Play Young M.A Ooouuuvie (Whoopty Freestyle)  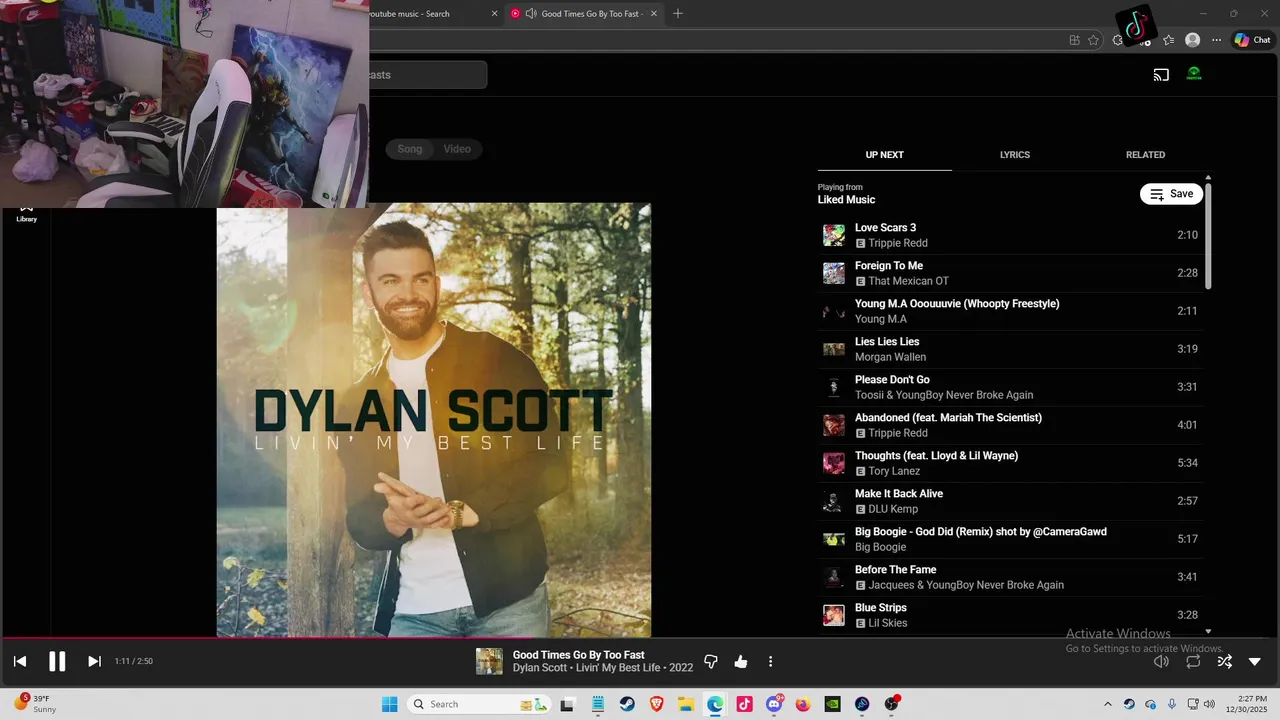[x=1010, y=311]
